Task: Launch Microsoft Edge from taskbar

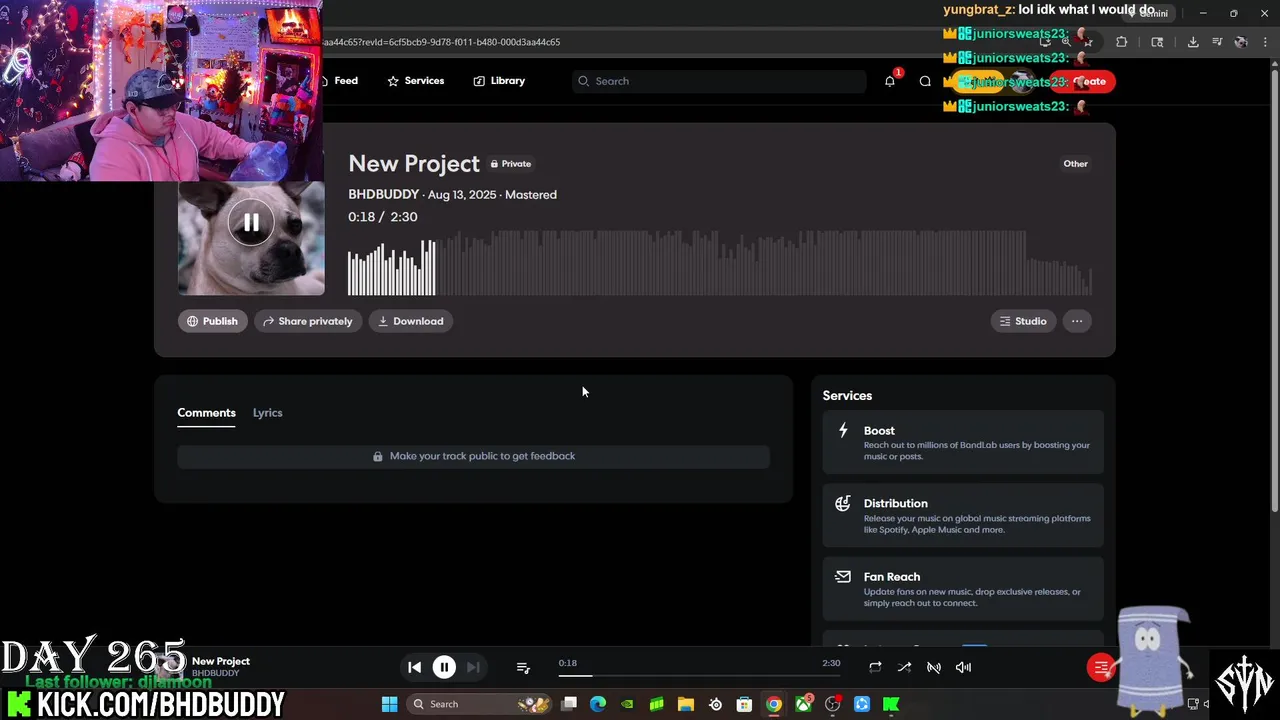Action: click(598, 704)
